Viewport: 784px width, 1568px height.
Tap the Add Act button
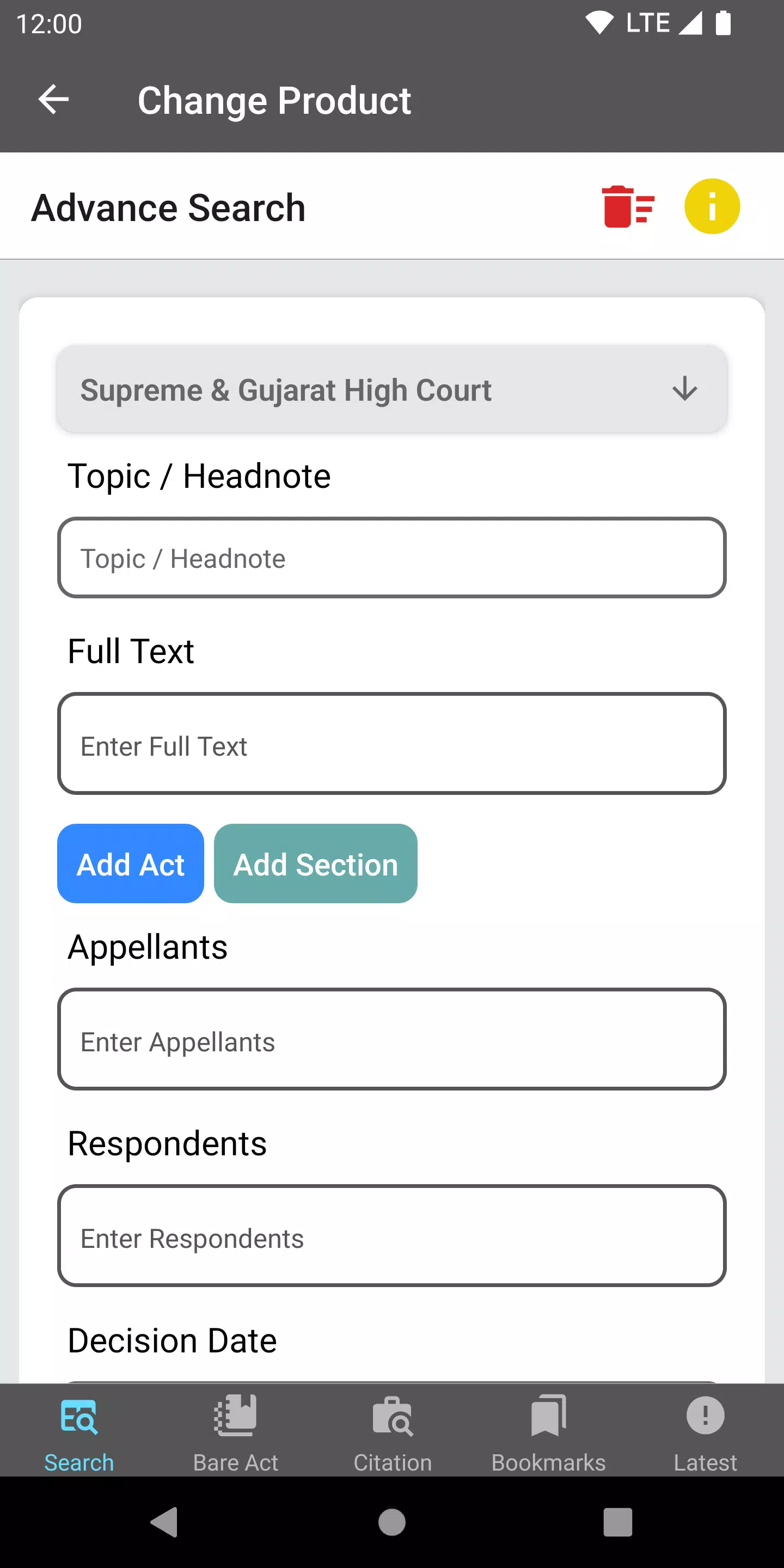130,863
